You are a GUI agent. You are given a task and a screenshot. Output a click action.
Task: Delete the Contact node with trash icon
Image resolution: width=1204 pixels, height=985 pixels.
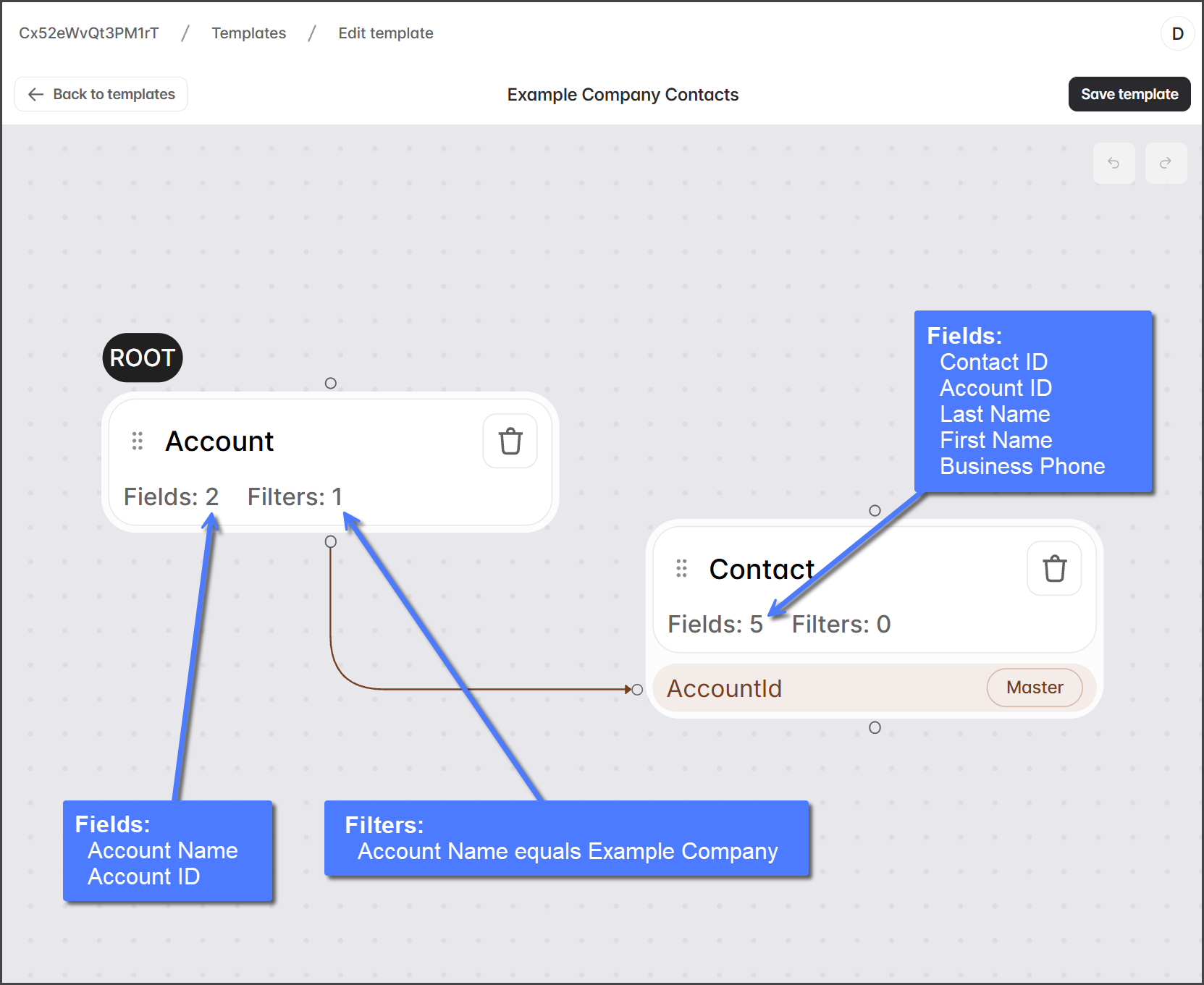point(1054,569)
